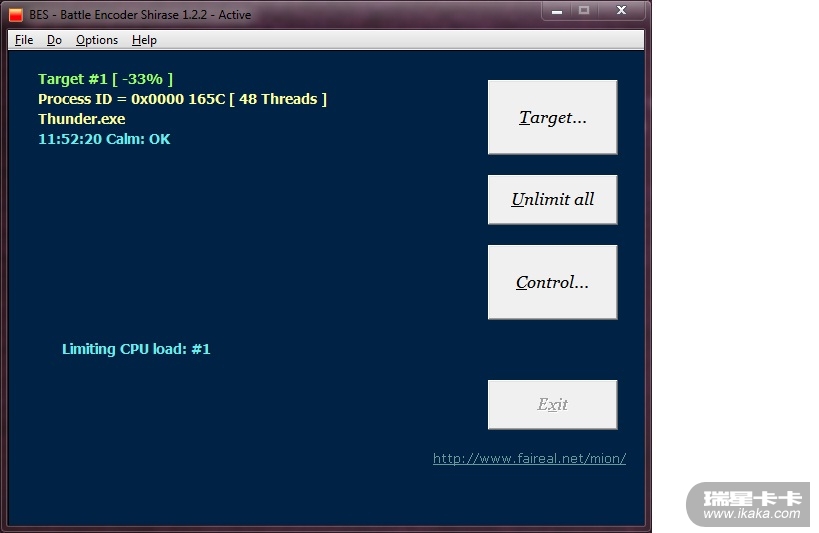Open the Options menu
This screenshot has height=533, width=819.
tap(97, 40)
